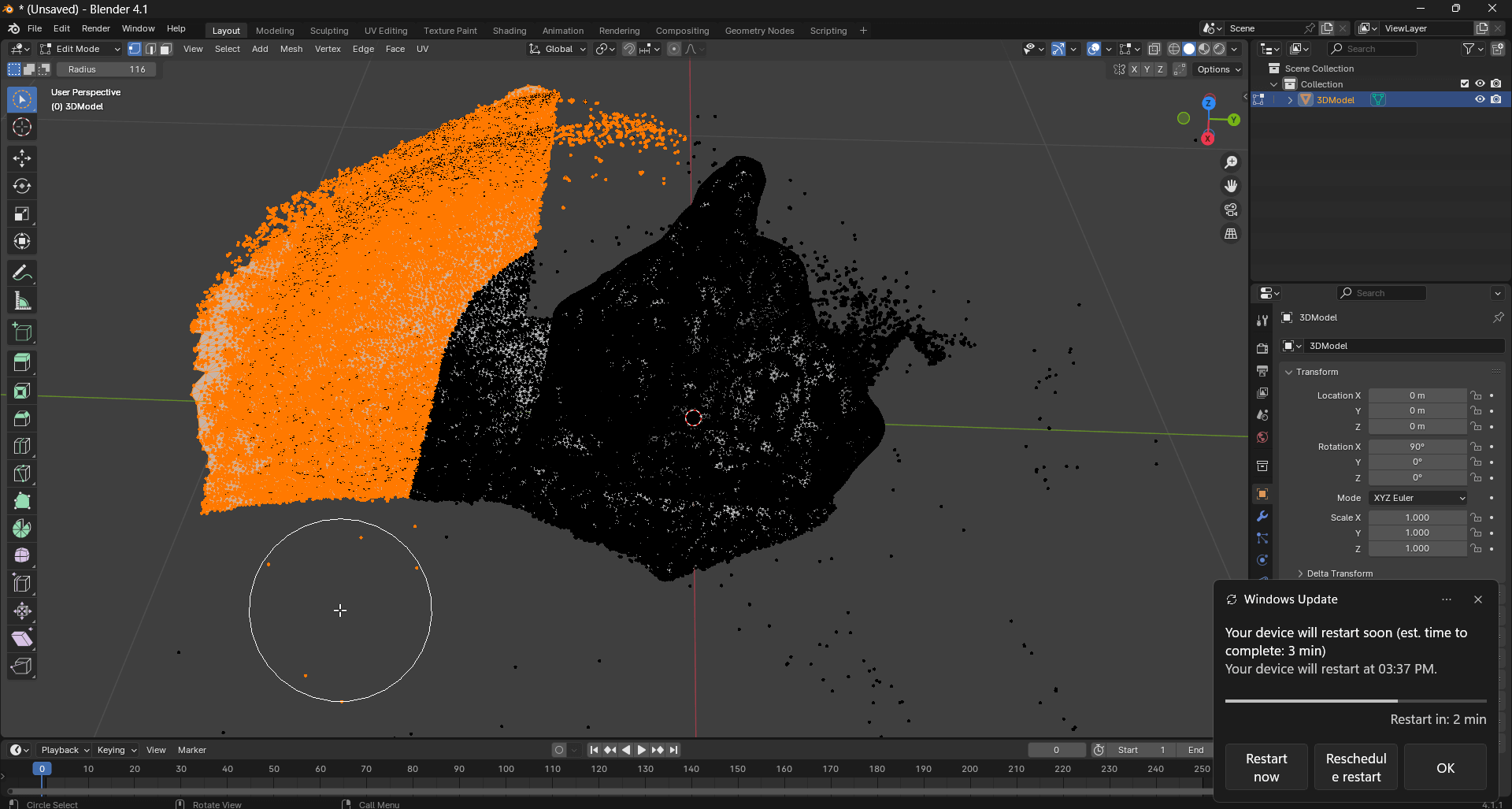Click Reschedule restart in Windows Update
The width and height of the screenshot is (1512, 809).
coord(1356,767)
